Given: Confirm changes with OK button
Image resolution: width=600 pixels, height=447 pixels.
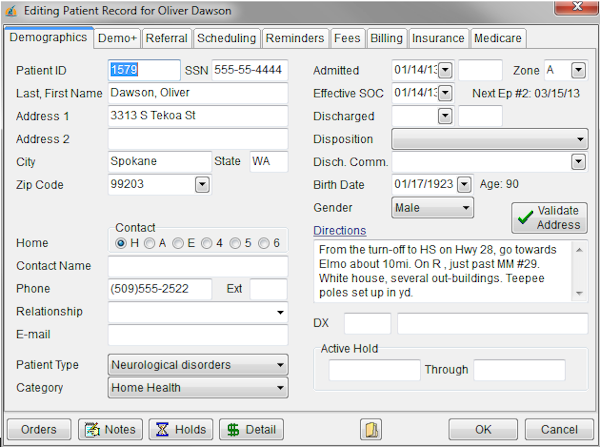Looking at the screenshot, I should click(x=483, y=429).
